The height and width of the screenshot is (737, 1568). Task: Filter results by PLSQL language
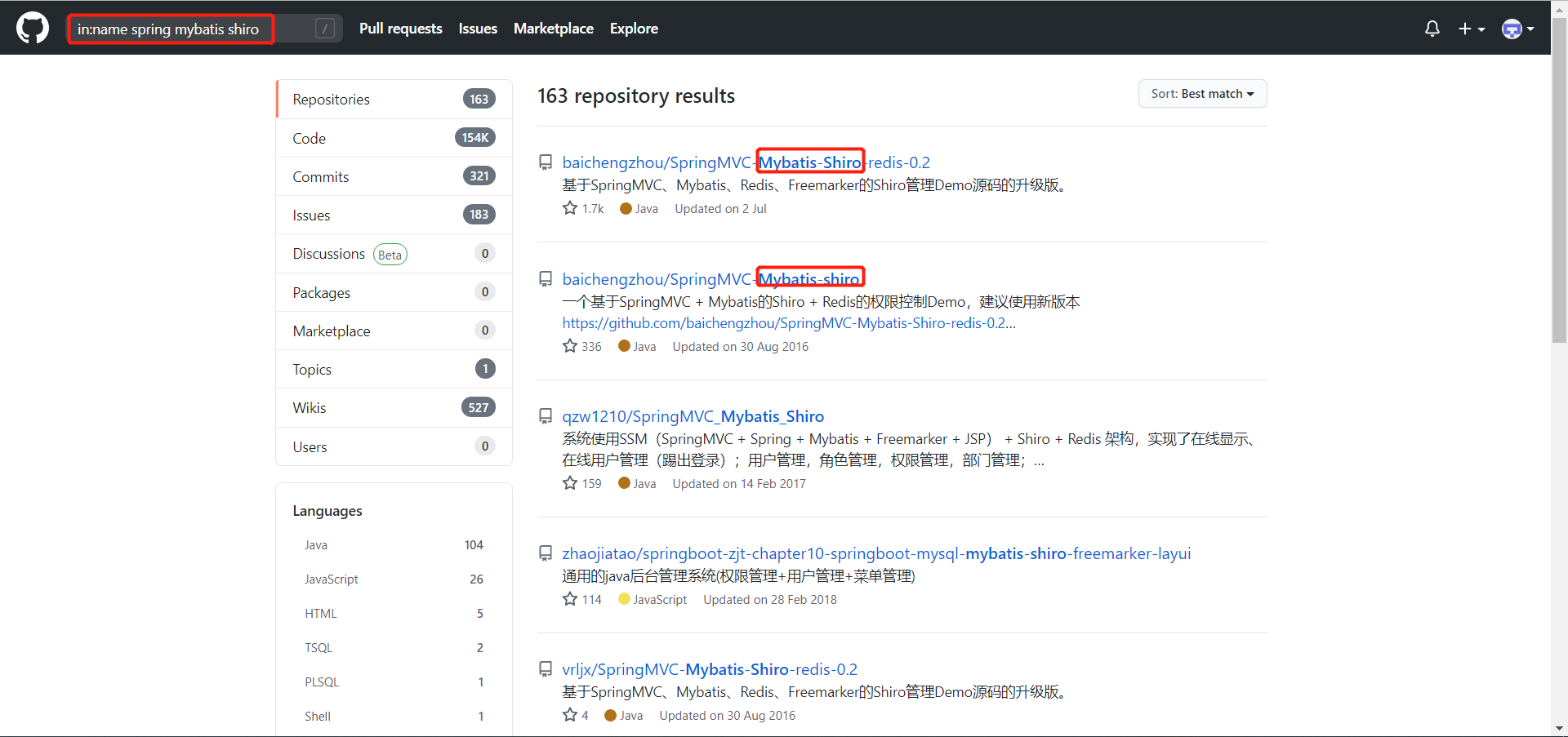point(394,682)
